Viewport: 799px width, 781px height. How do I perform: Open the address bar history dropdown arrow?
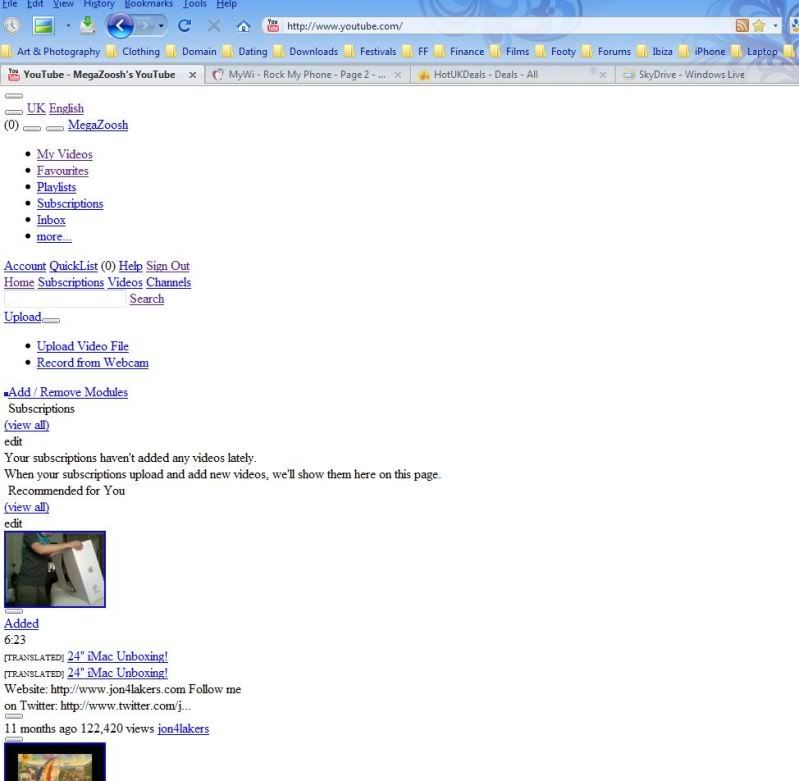pyautogui.click(x=775, y=25)
